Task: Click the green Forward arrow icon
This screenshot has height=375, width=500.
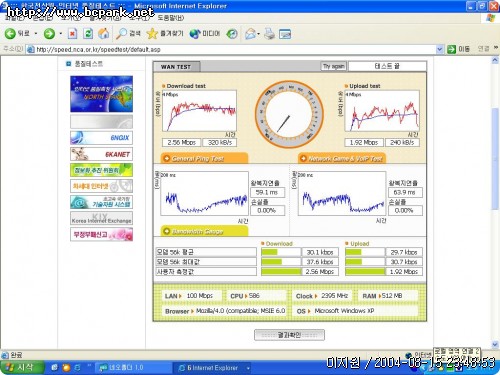Action: click(x=49, y=34)
